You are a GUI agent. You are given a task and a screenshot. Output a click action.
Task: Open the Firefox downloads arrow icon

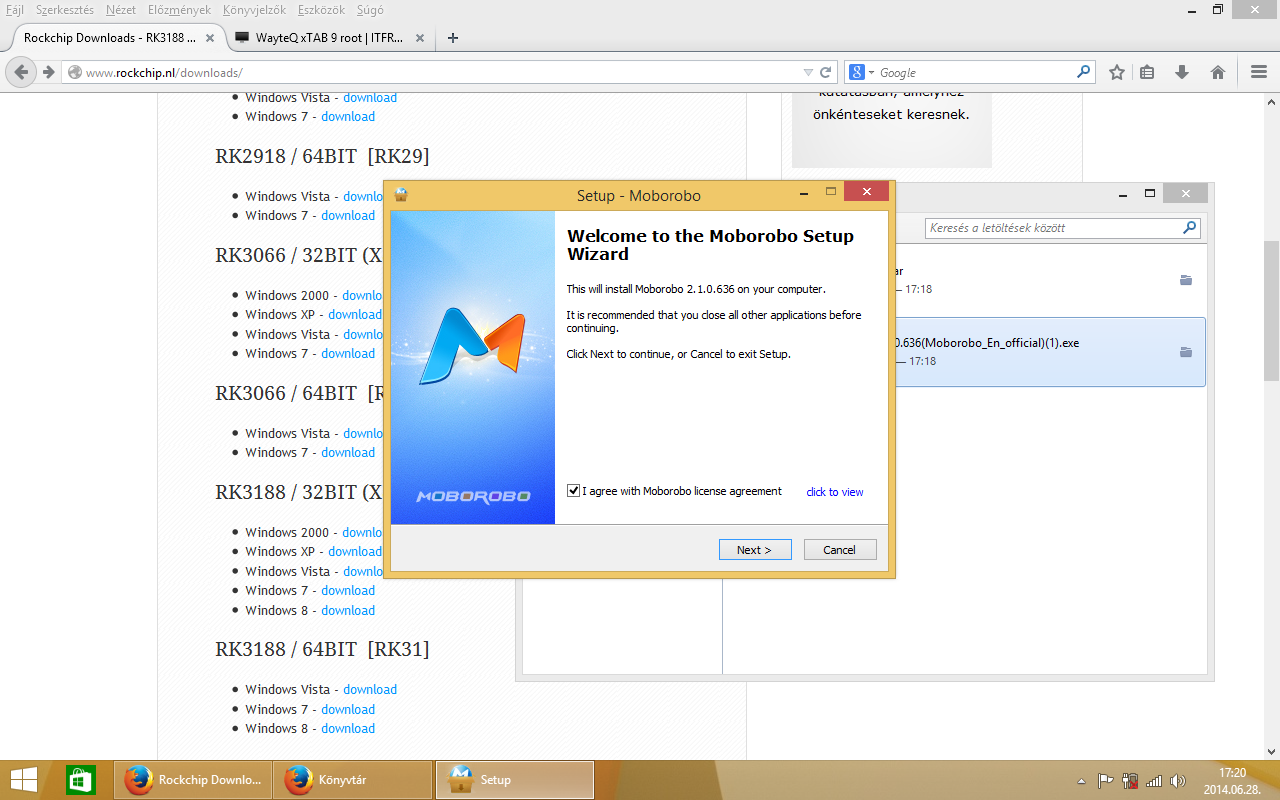pos(1182,72)
